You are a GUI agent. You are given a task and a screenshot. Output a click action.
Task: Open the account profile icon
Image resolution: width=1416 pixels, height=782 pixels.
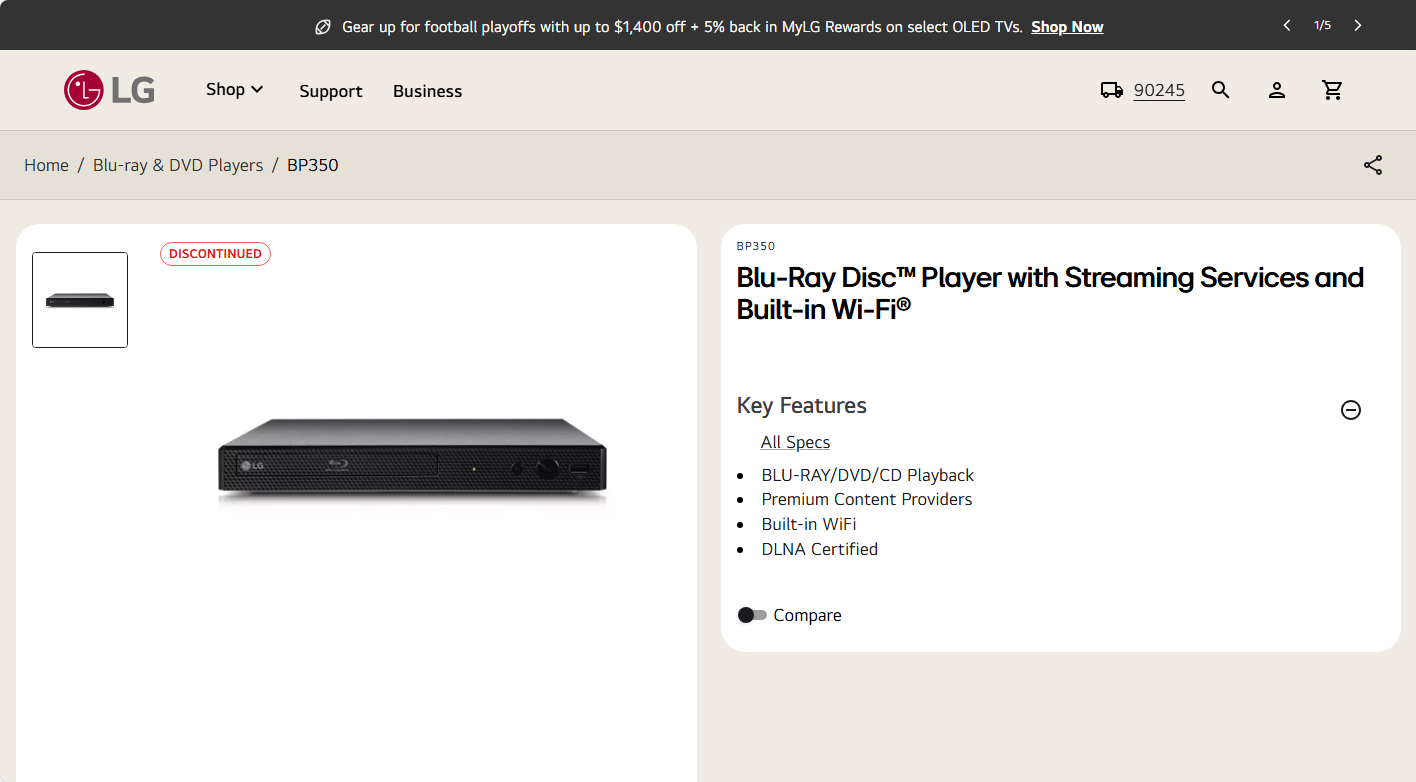pos(1276,90)
